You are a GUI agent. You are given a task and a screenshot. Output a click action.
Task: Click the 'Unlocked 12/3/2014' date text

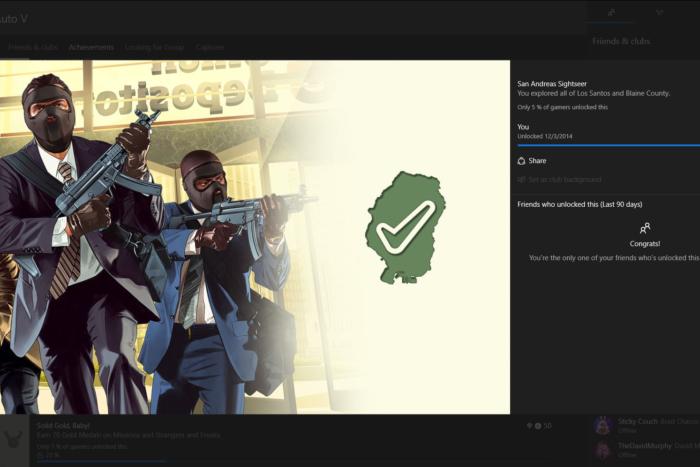pyautogui.click(x=545, y=136)
